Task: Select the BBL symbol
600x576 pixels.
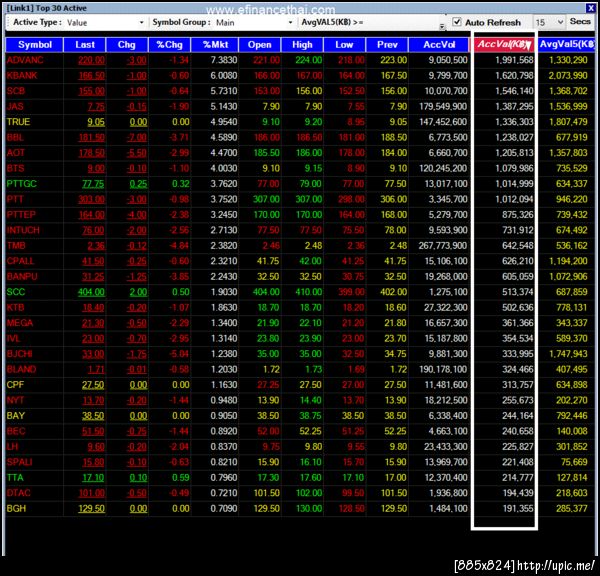Action: 15,137
